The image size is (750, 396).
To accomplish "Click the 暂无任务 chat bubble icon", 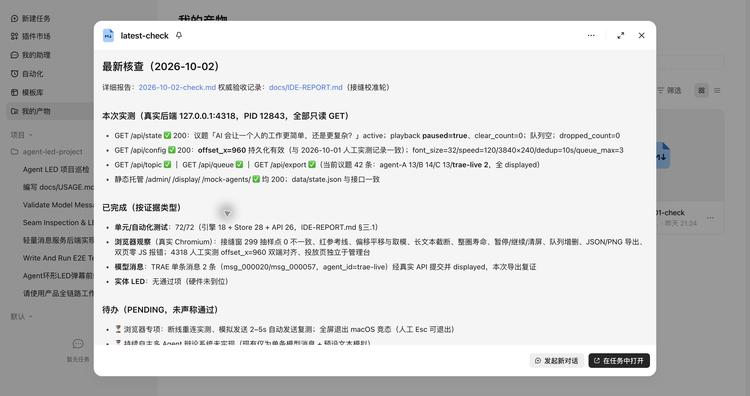I will (78, 343).
